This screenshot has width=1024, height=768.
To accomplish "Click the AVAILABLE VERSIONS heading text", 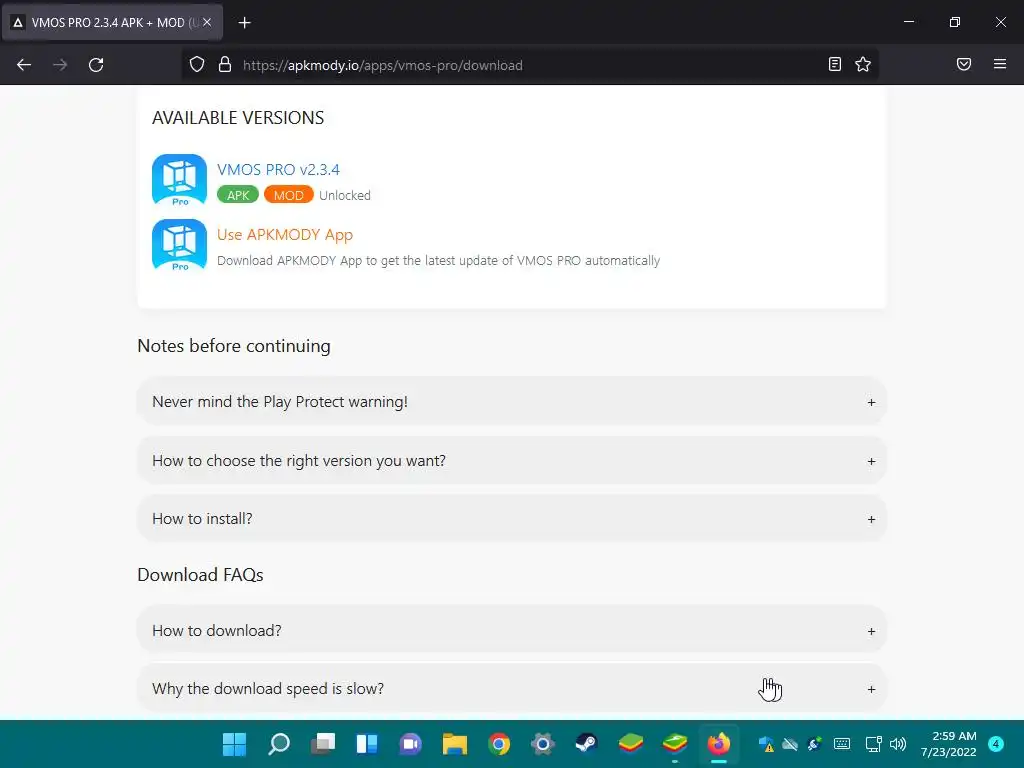I will point(238,118).
